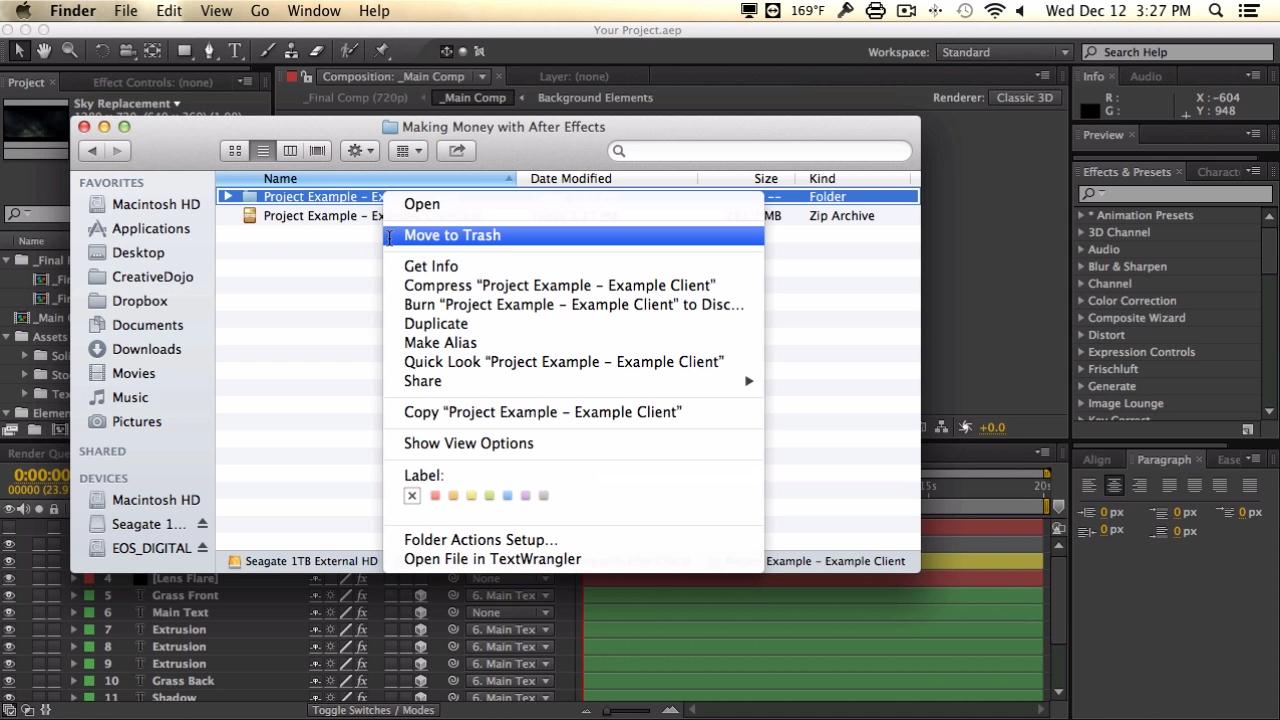
Task: Hide the Main Text layer eye
Action: click(x=9, y=612)
